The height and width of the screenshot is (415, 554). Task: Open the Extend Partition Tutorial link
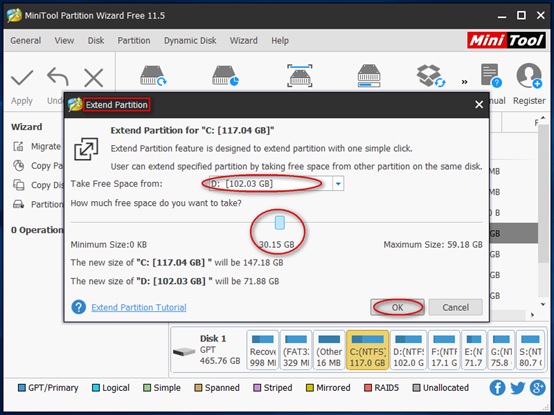coord(139,307)
